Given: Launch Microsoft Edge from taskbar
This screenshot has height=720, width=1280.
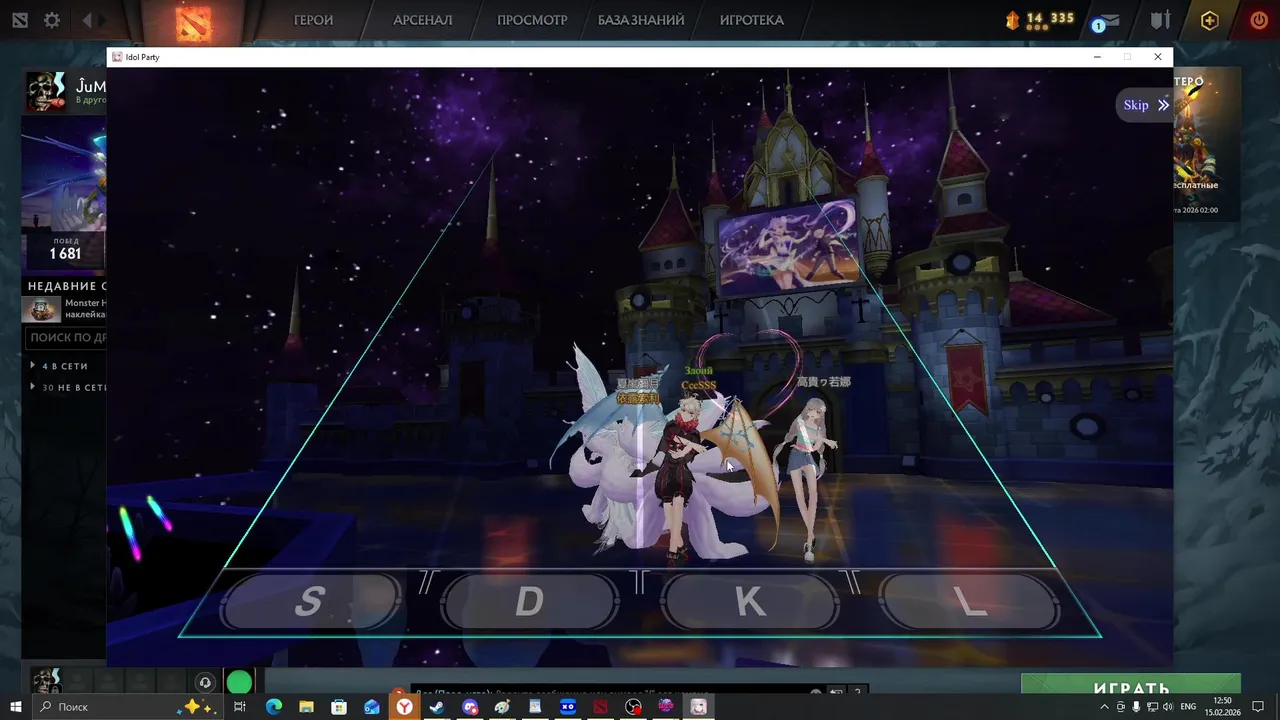Looking at the screenshot, I should coord(273,707).
